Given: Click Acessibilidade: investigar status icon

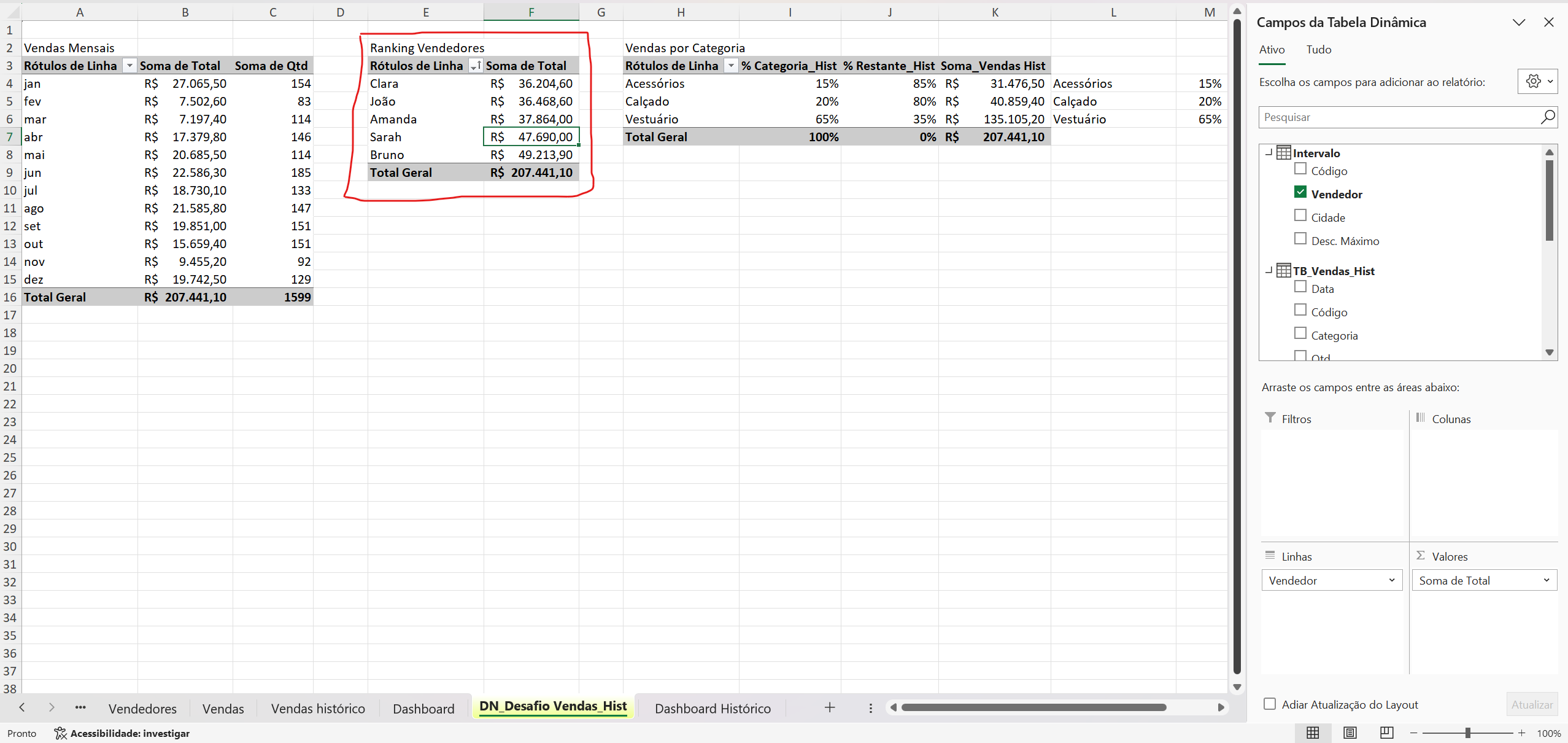Looking at the screenshot, I should tap(60, 733).
